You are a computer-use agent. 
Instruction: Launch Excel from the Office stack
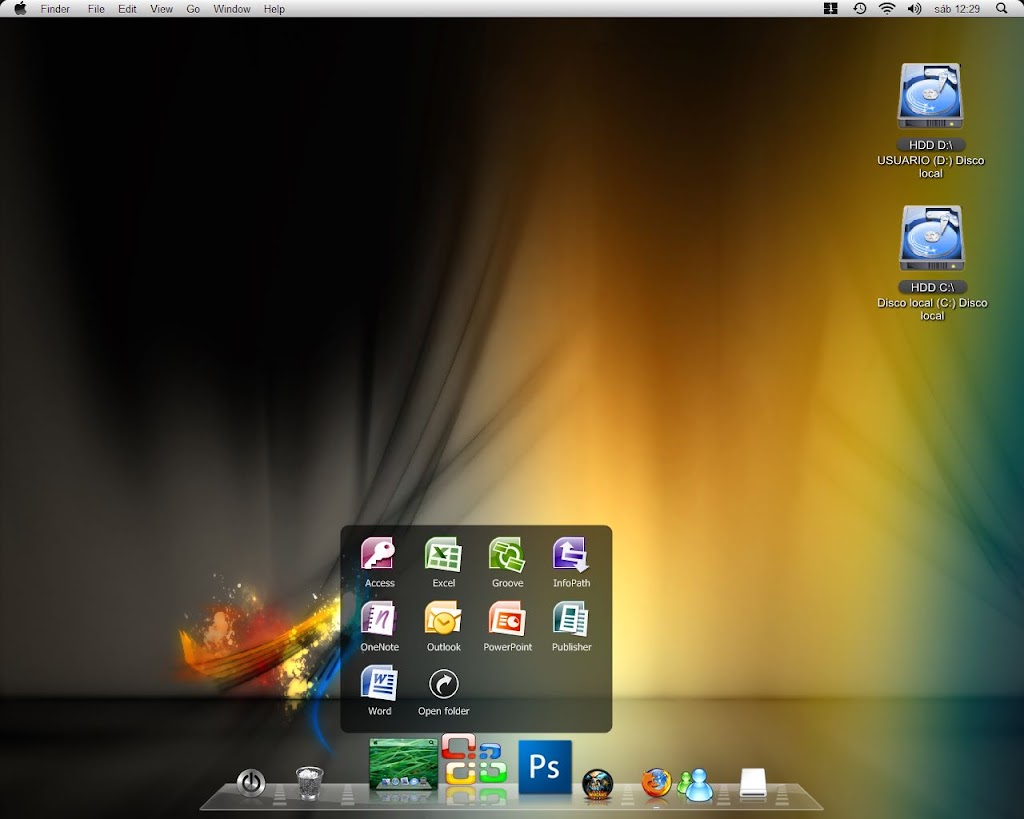pos(443,554)
